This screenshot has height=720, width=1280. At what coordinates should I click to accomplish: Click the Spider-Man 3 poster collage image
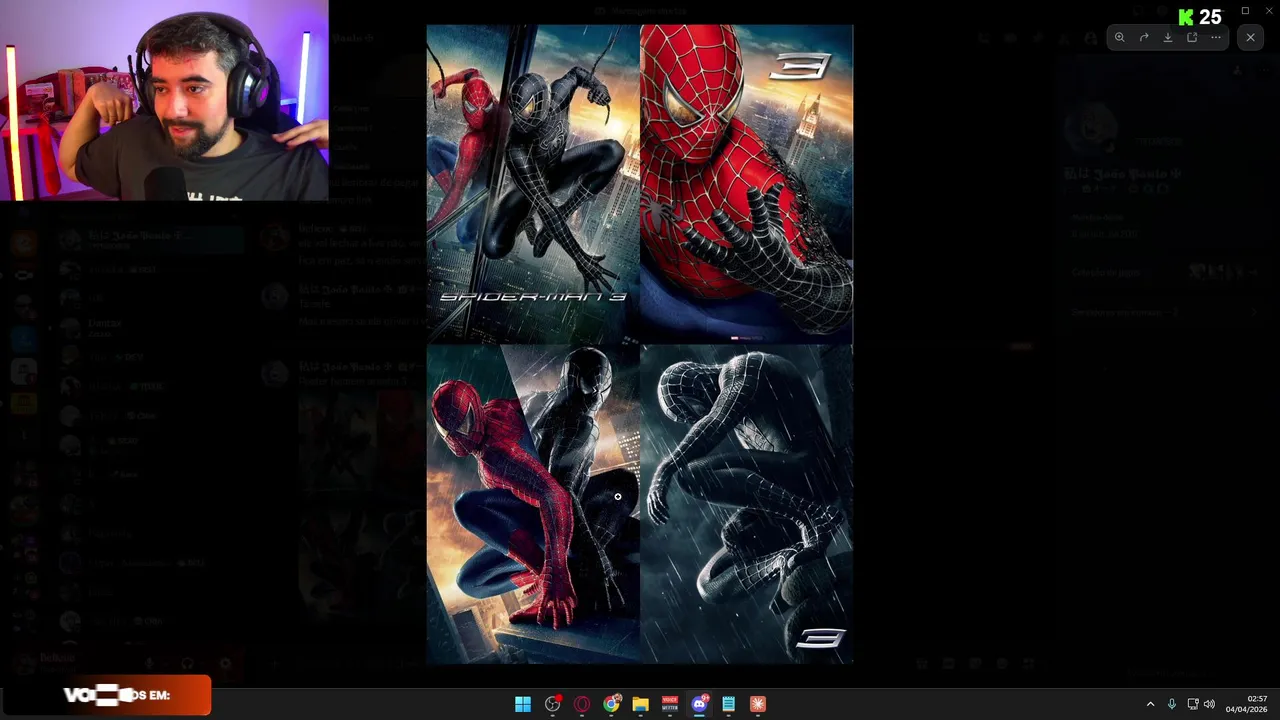coord(640,345)
